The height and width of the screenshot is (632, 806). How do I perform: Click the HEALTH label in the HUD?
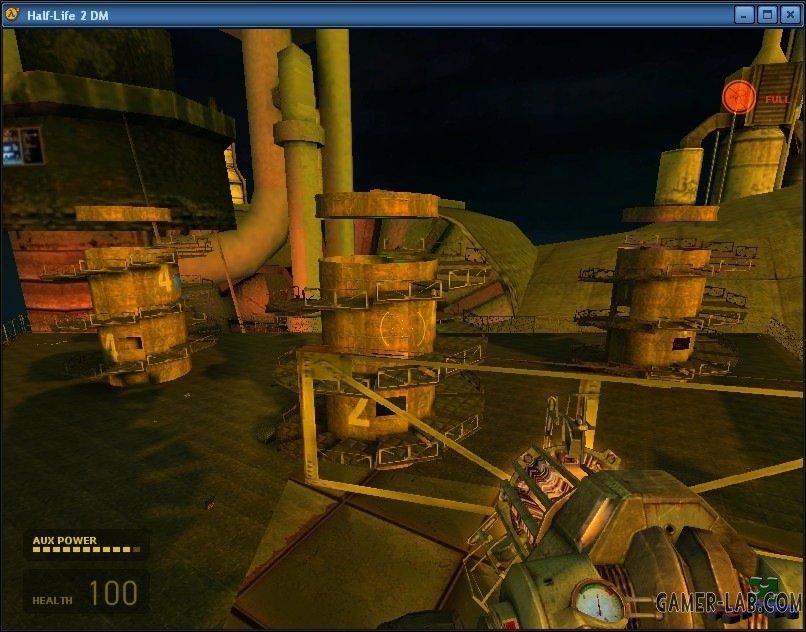[x=52, y=600]
